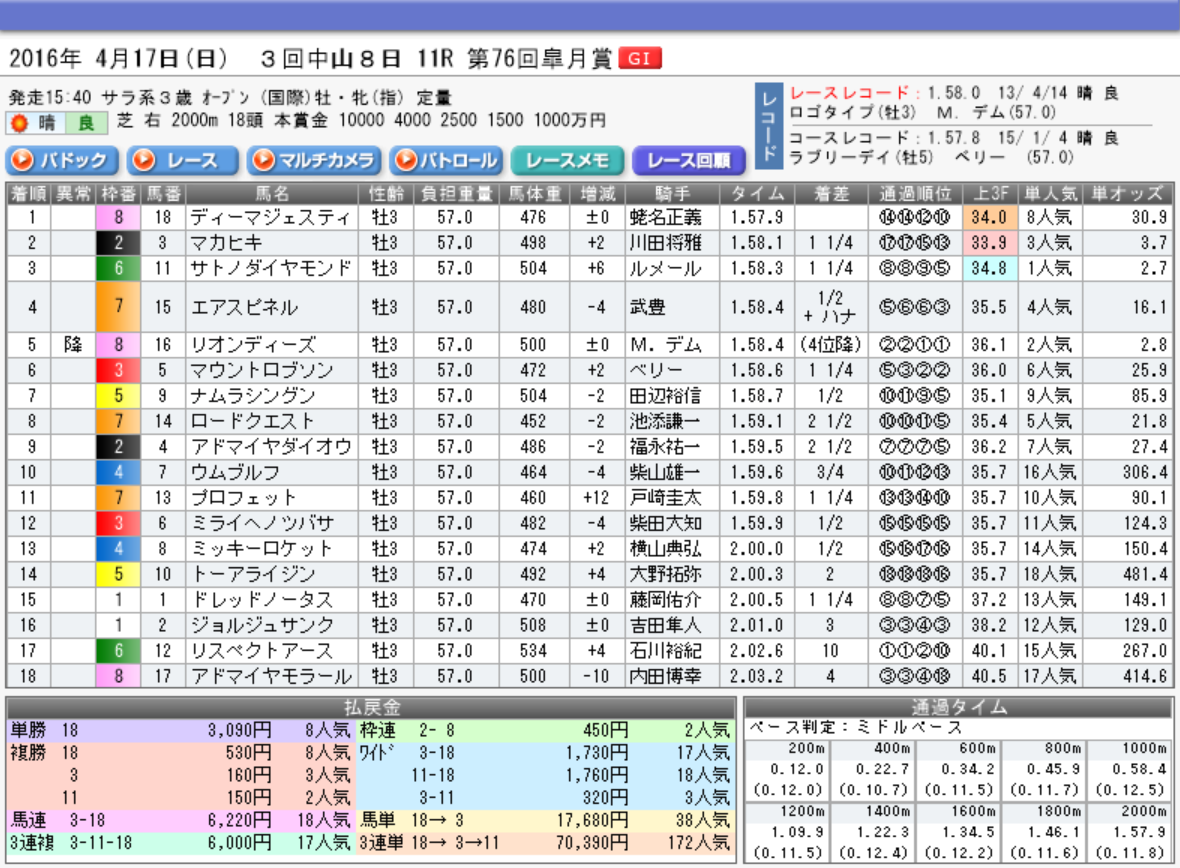The width and height of the screenshot is (1180, 868).
Task: Click the GI grade badge
Action: click(640, 59)
